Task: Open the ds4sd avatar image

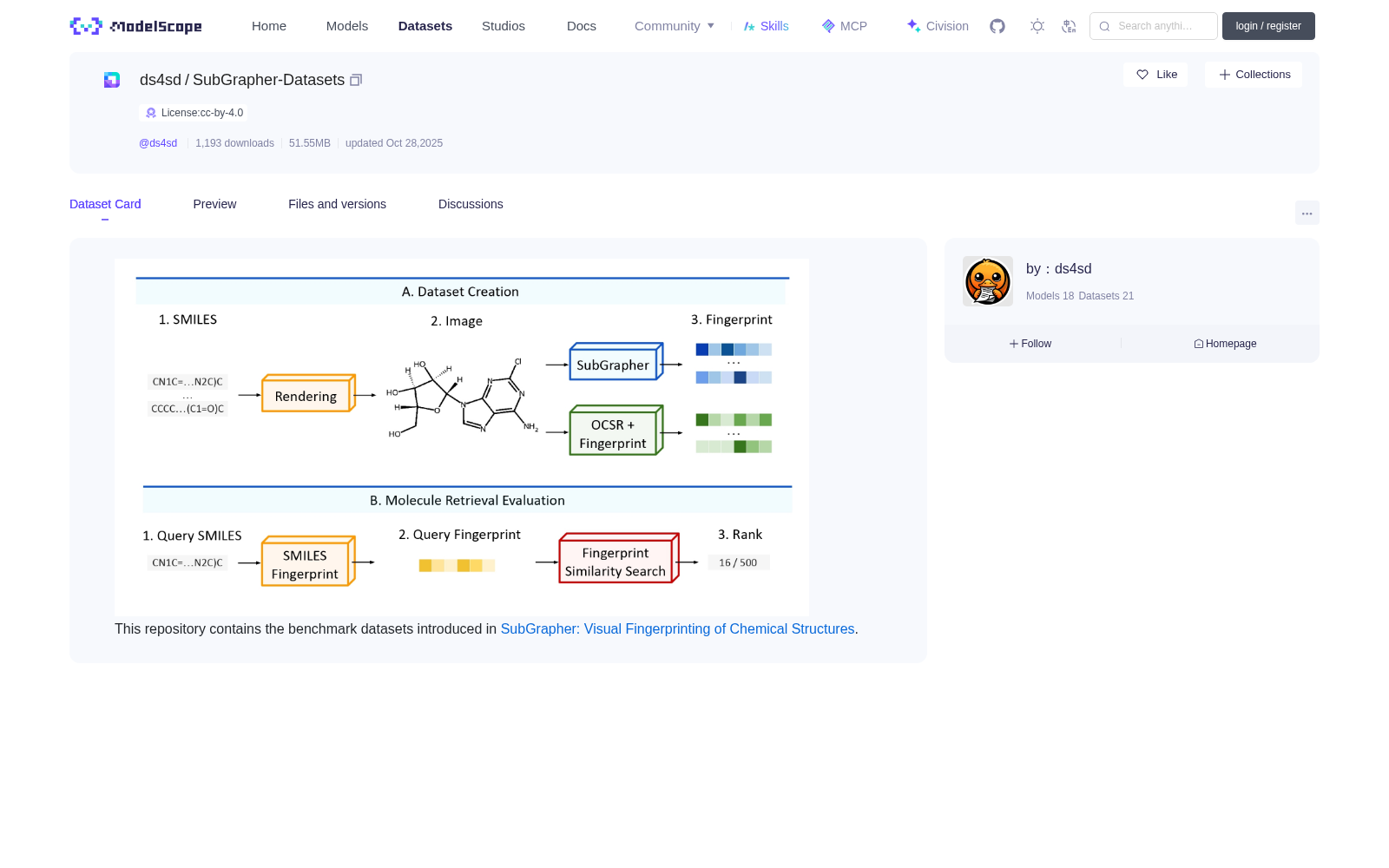Action: (x=988, y=281)
